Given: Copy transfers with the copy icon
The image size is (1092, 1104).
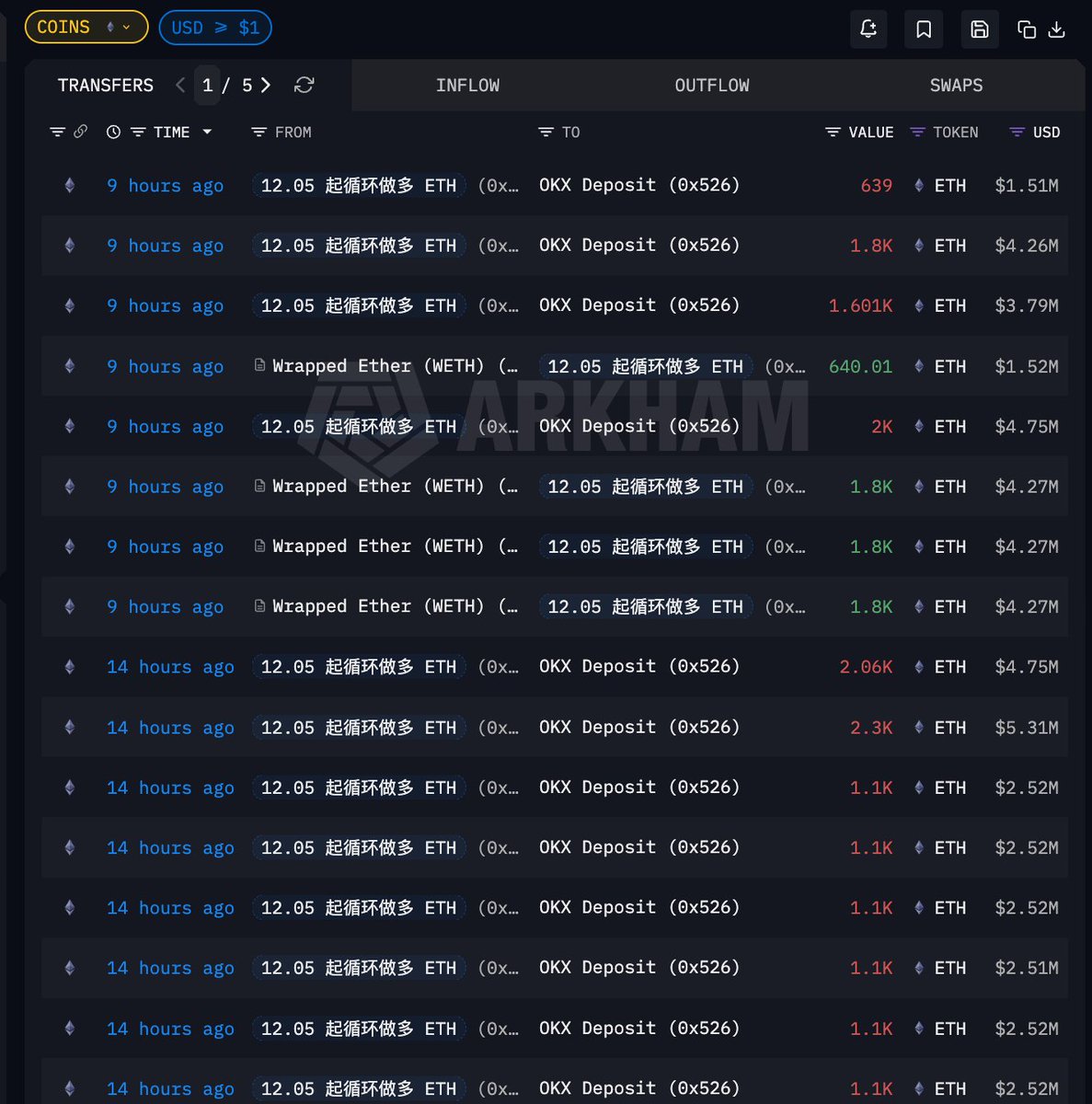Looking at the screenshot, I should click(1027, 29).
